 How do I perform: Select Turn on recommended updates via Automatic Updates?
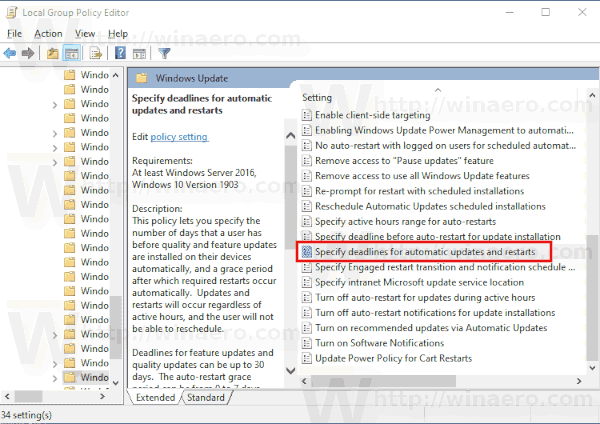431,328
